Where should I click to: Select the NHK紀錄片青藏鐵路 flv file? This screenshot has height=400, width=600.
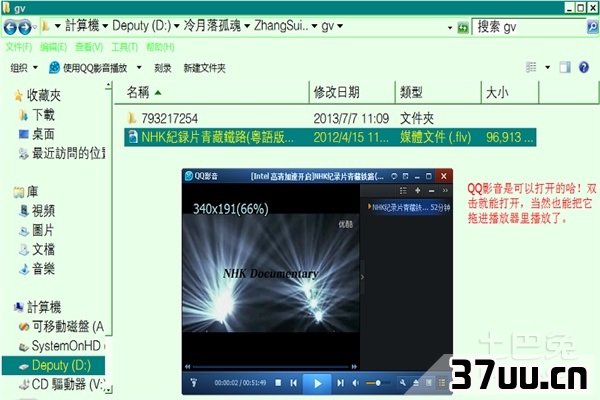tap(330, 137)
